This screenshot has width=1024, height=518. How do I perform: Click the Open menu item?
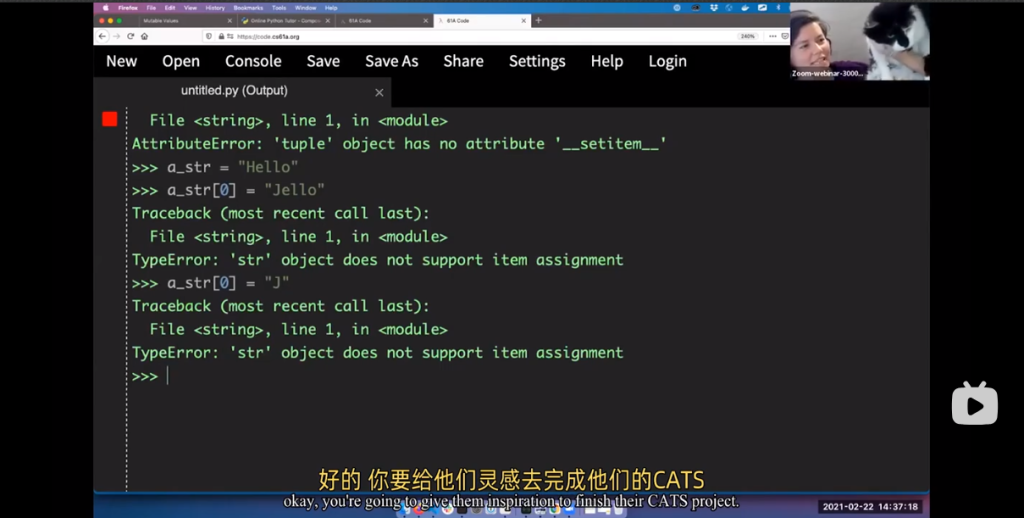181,61
